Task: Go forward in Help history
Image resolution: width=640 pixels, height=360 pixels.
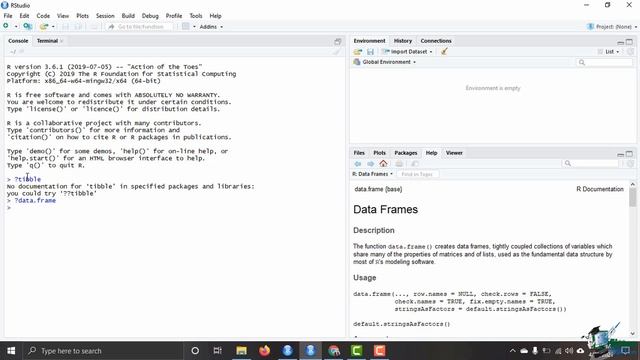Action: point(370,164)
